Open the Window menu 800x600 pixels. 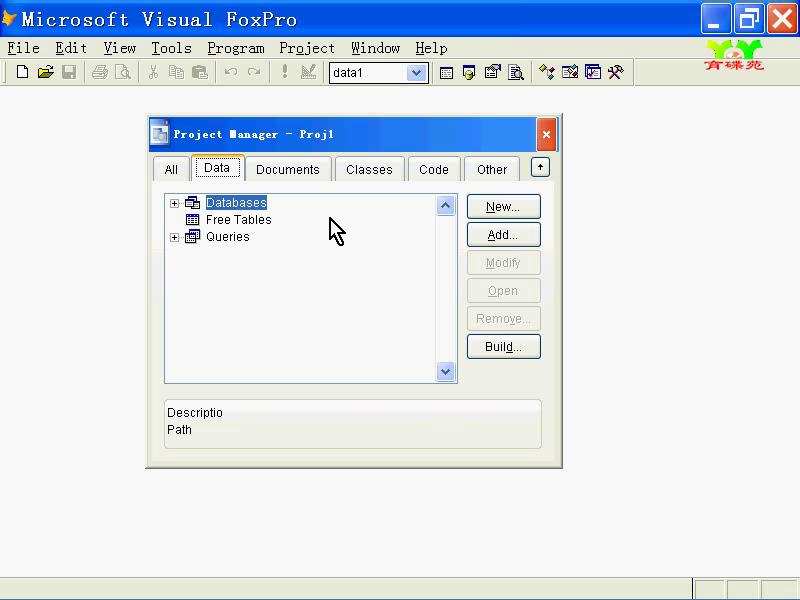376,48
